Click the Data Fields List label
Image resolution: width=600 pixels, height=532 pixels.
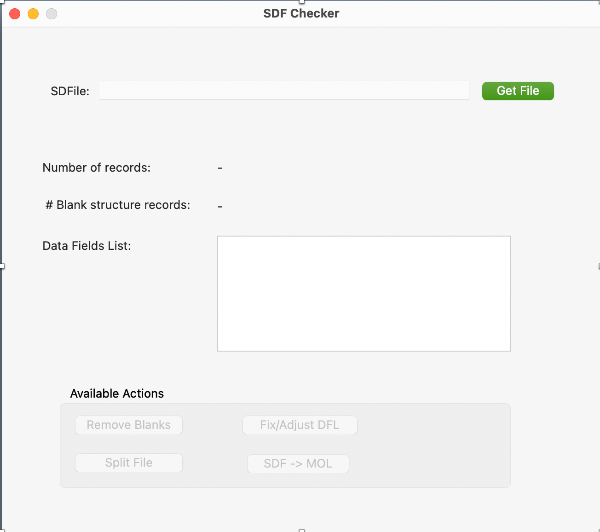(x=86, y=245)
